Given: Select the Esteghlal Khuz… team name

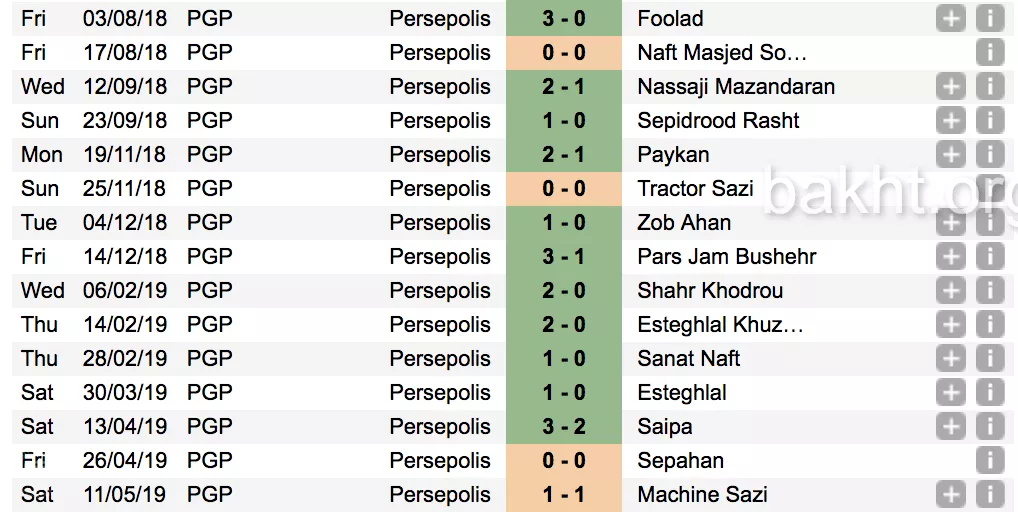Looking at the screenshot, I should [720, 324].
